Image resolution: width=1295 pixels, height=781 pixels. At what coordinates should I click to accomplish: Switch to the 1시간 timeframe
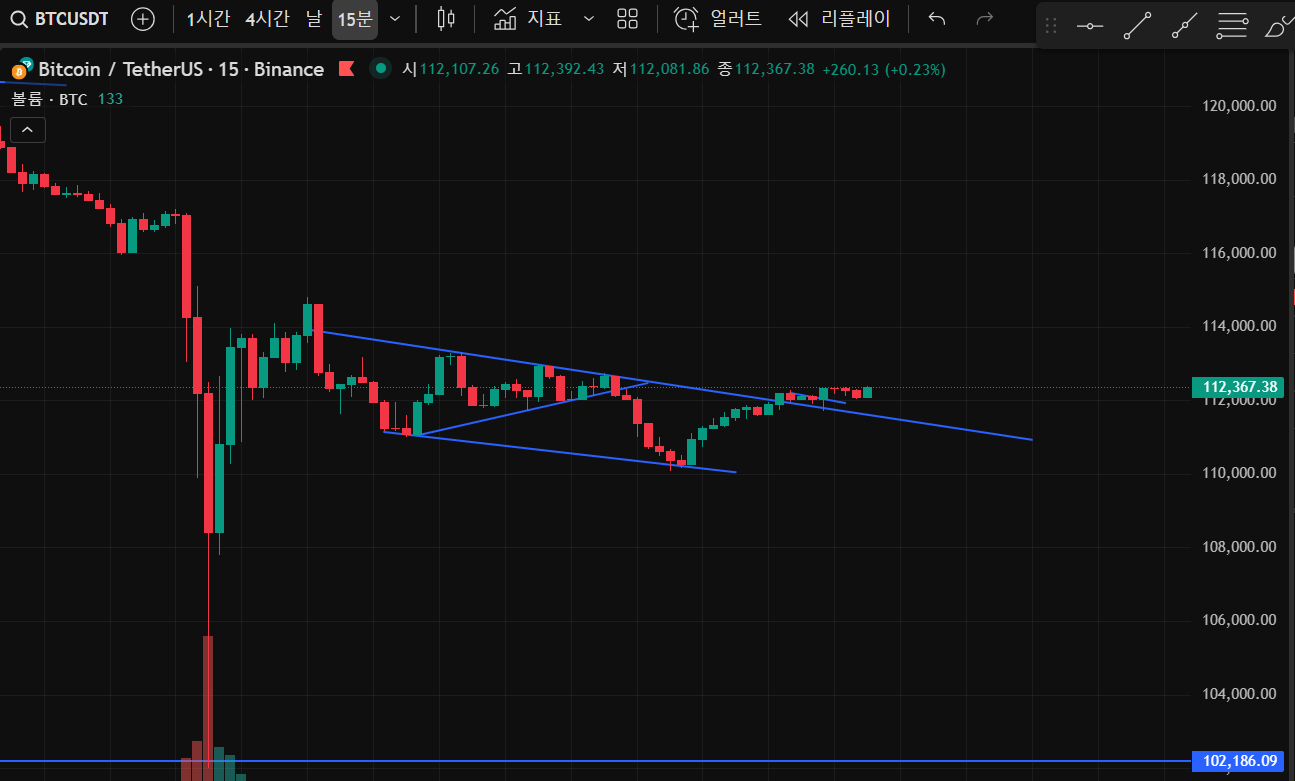[208, 19]
